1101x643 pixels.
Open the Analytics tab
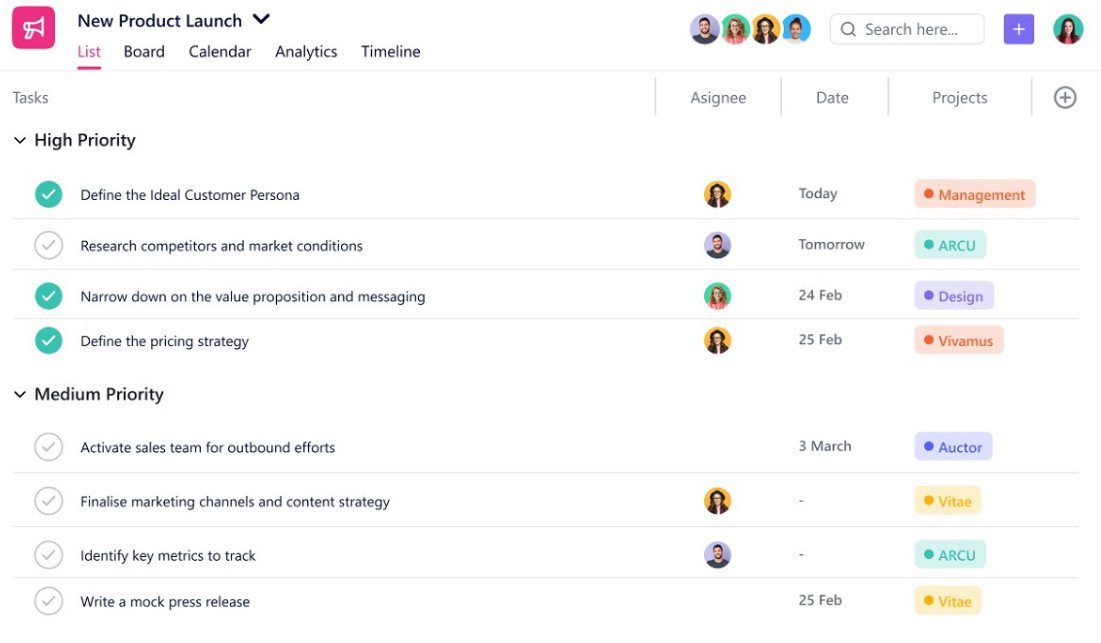pyautogui.click(x=306, y=51)
